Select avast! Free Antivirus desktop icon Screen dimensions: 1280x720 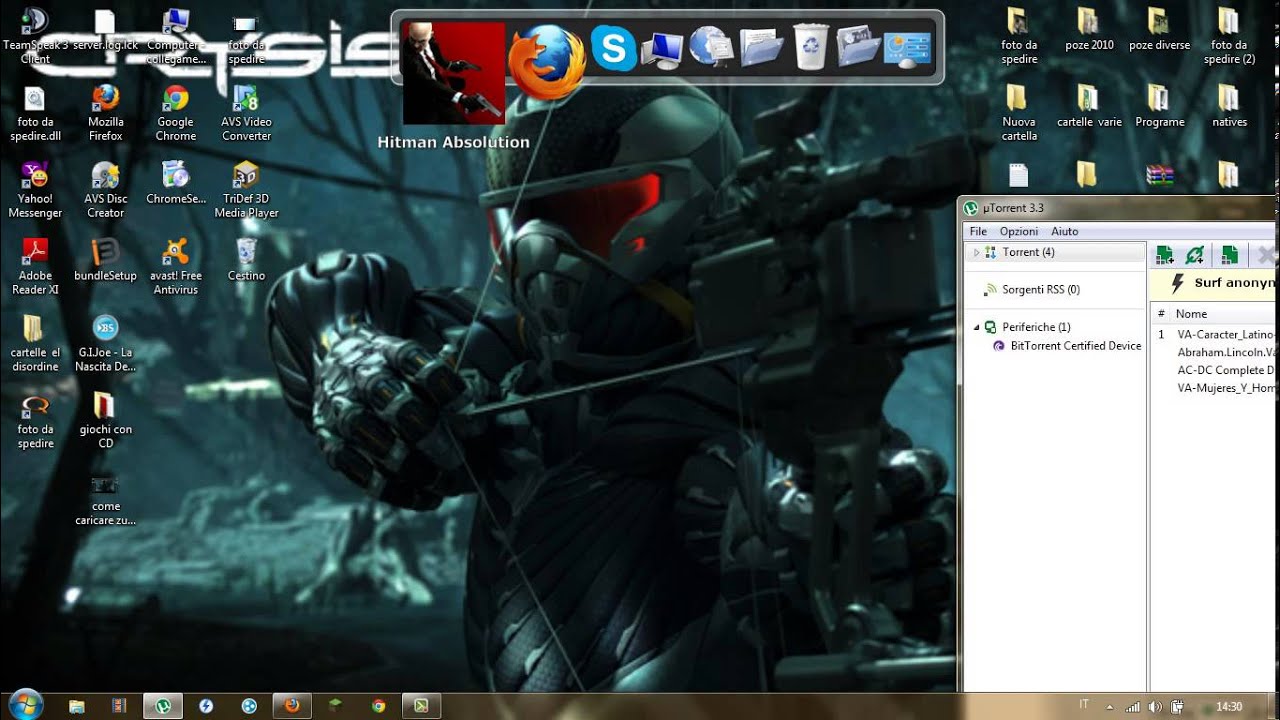pos(176,267)
